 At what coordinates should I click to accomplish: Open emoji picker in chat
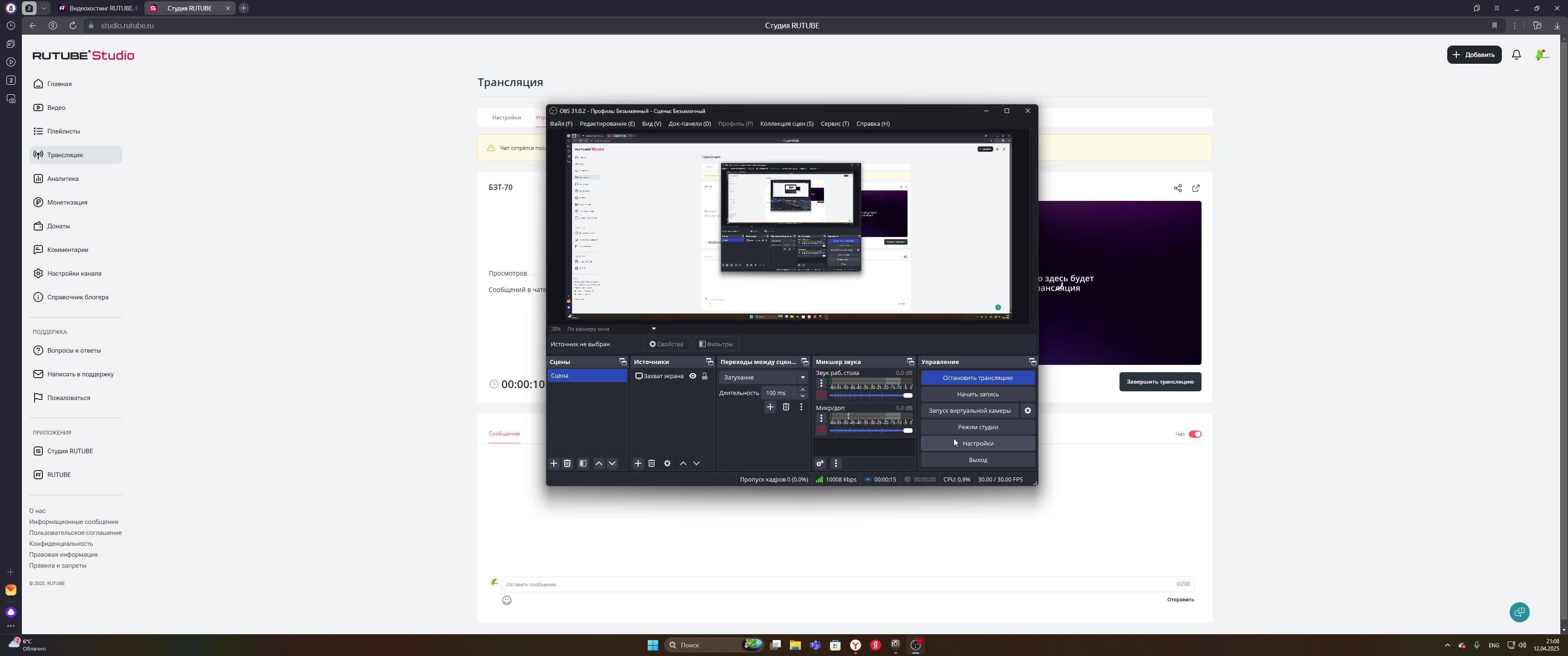(x=506, y=600)
